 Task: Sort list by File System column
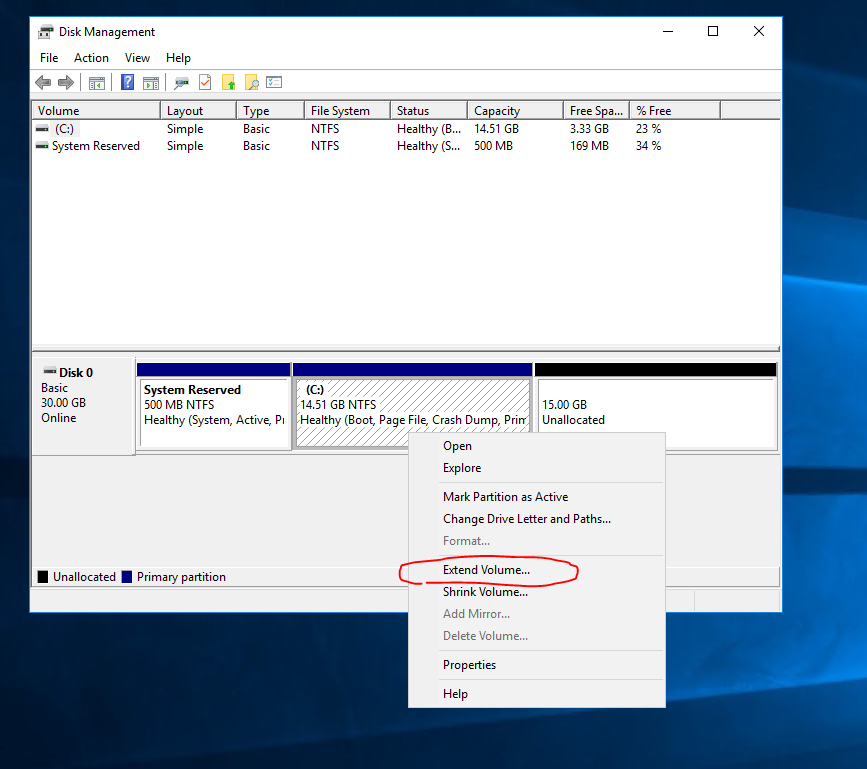[340, 111]
